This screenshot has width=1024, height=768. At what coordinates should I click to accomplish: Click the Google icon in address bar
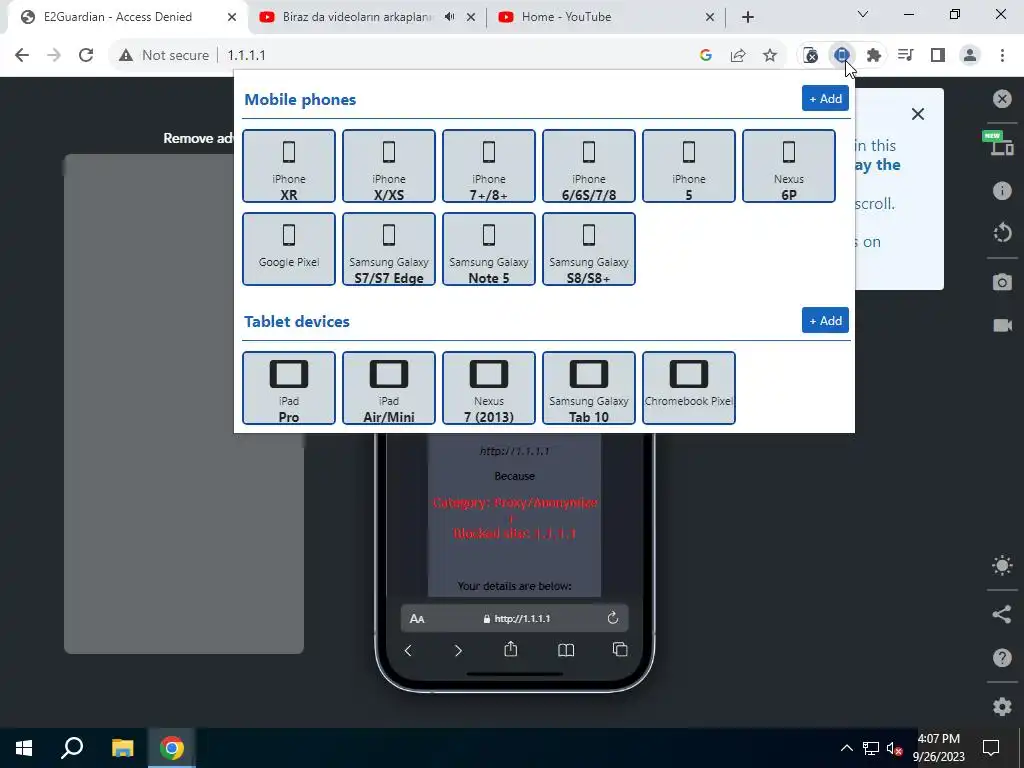[x=705, y=55]
